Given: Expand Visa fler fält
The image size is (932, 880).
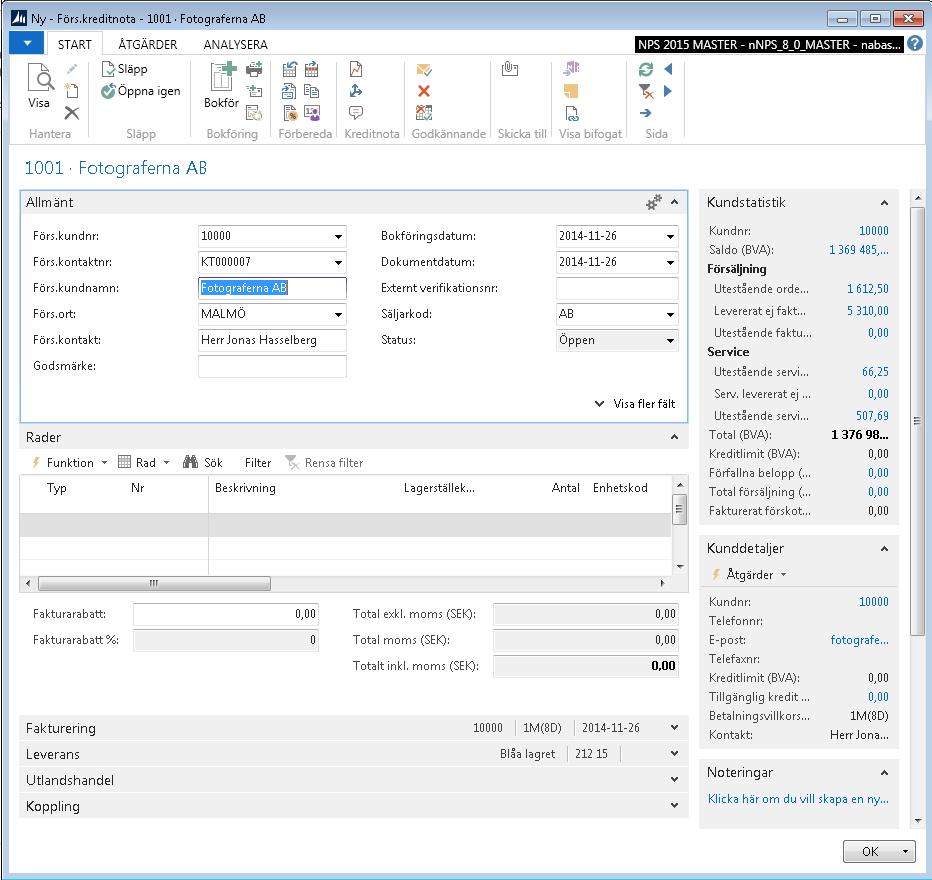Looking at the screenshot, I should pyautogui.click(x=635, y=404).
